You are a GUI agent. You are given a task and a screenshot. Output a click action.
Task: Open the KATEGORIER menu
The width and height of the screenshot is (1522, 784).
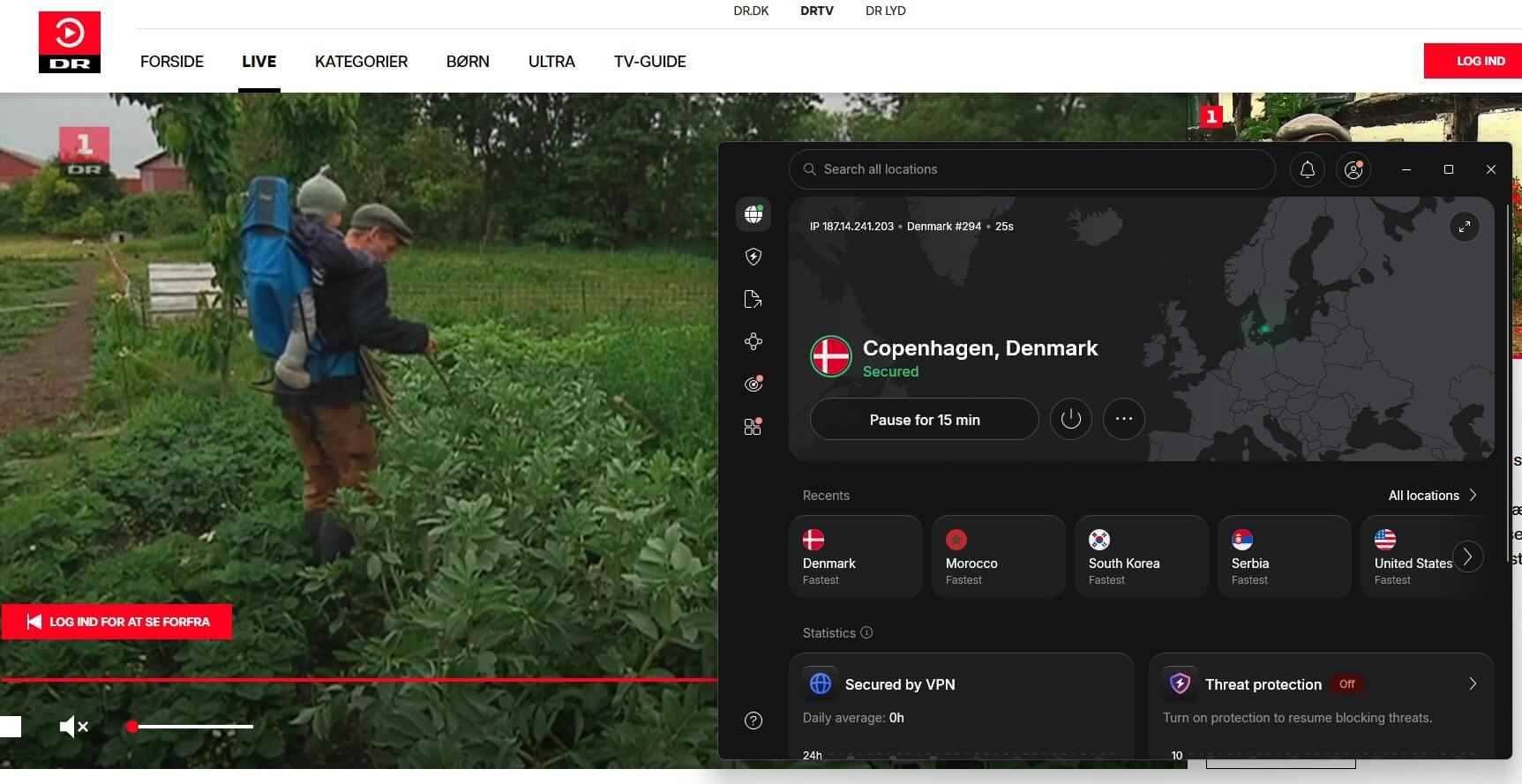pyautogui.click(x=362, y=62)
